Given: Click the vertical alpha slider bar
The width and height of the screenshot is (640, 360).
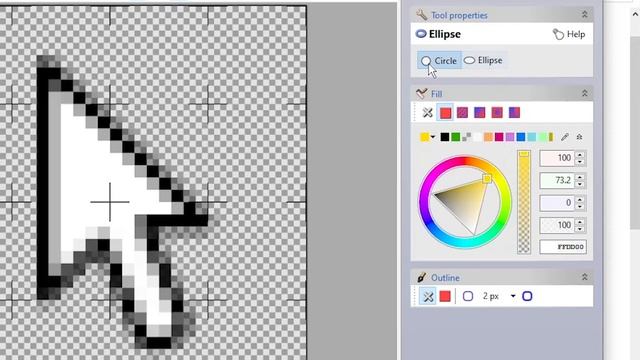Looking at the screenshot, I should coord(524,202).
